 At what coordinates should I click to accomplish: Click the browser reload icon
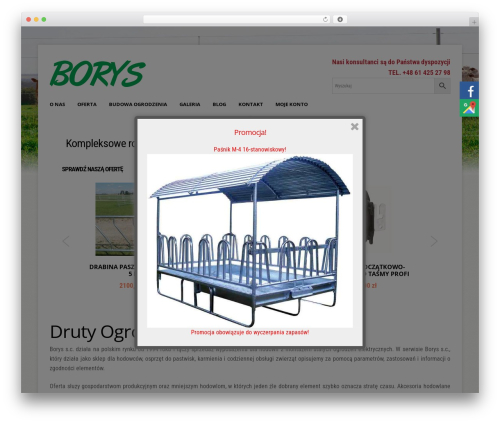(325, 19)
